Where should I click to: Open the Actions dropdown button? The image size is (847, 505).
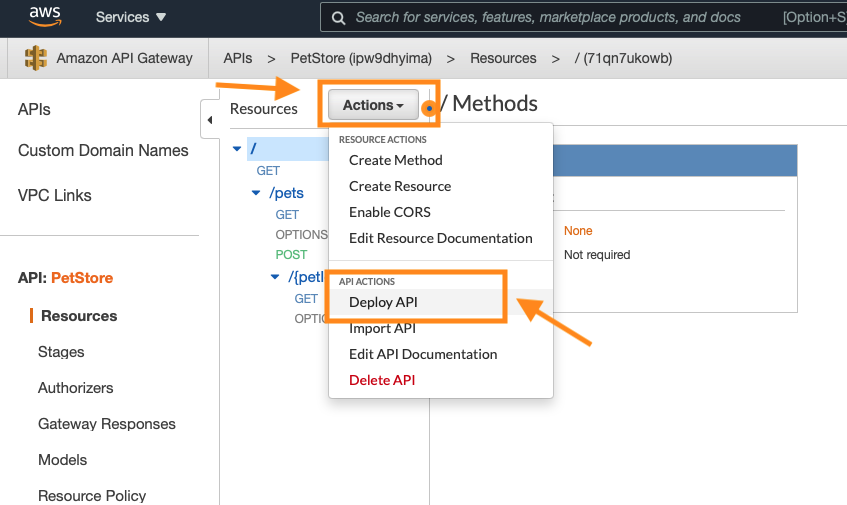[373, 105]
